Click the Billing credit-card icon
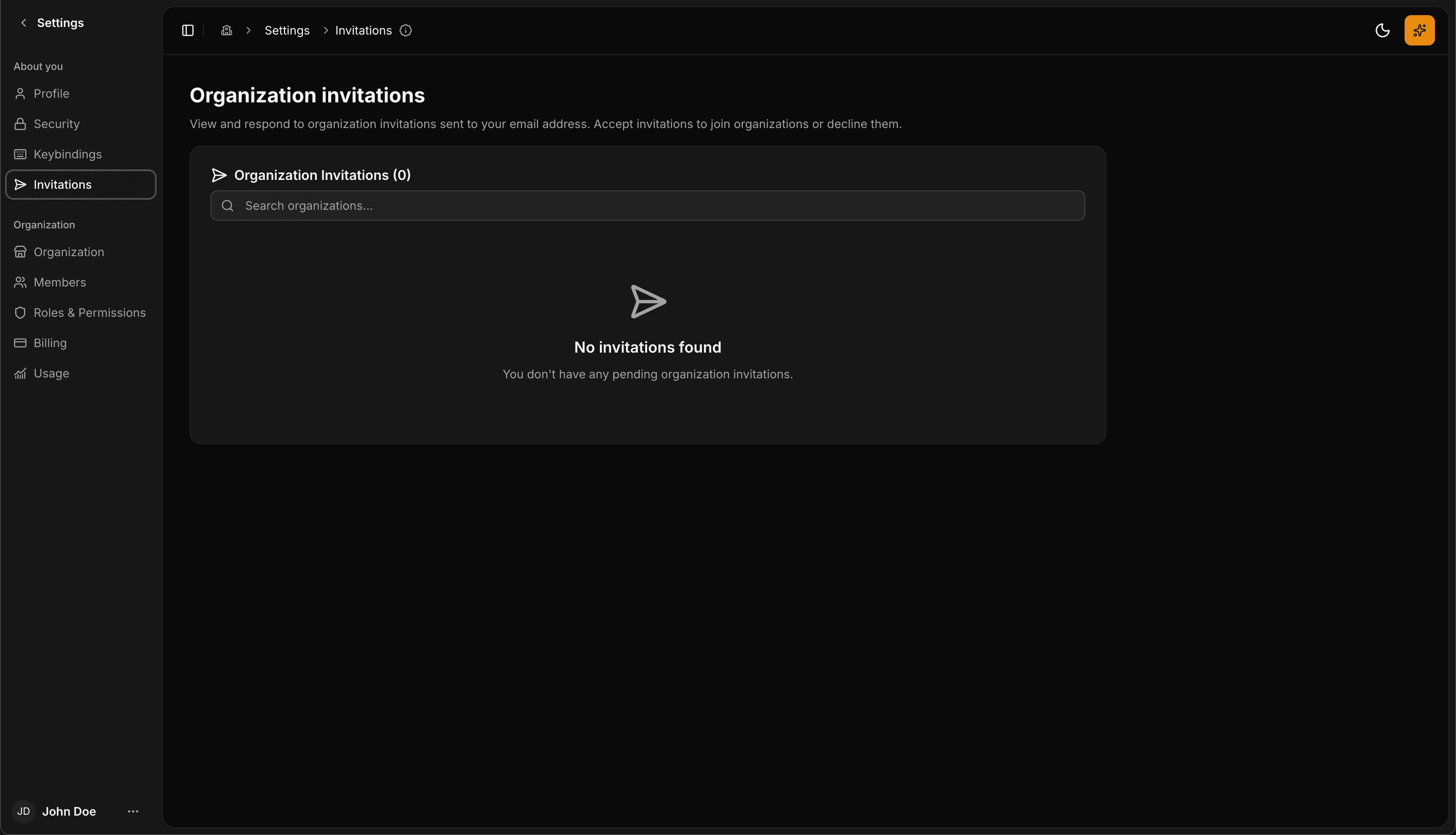This screenshot has width=1456, height=835. [20, 343]
